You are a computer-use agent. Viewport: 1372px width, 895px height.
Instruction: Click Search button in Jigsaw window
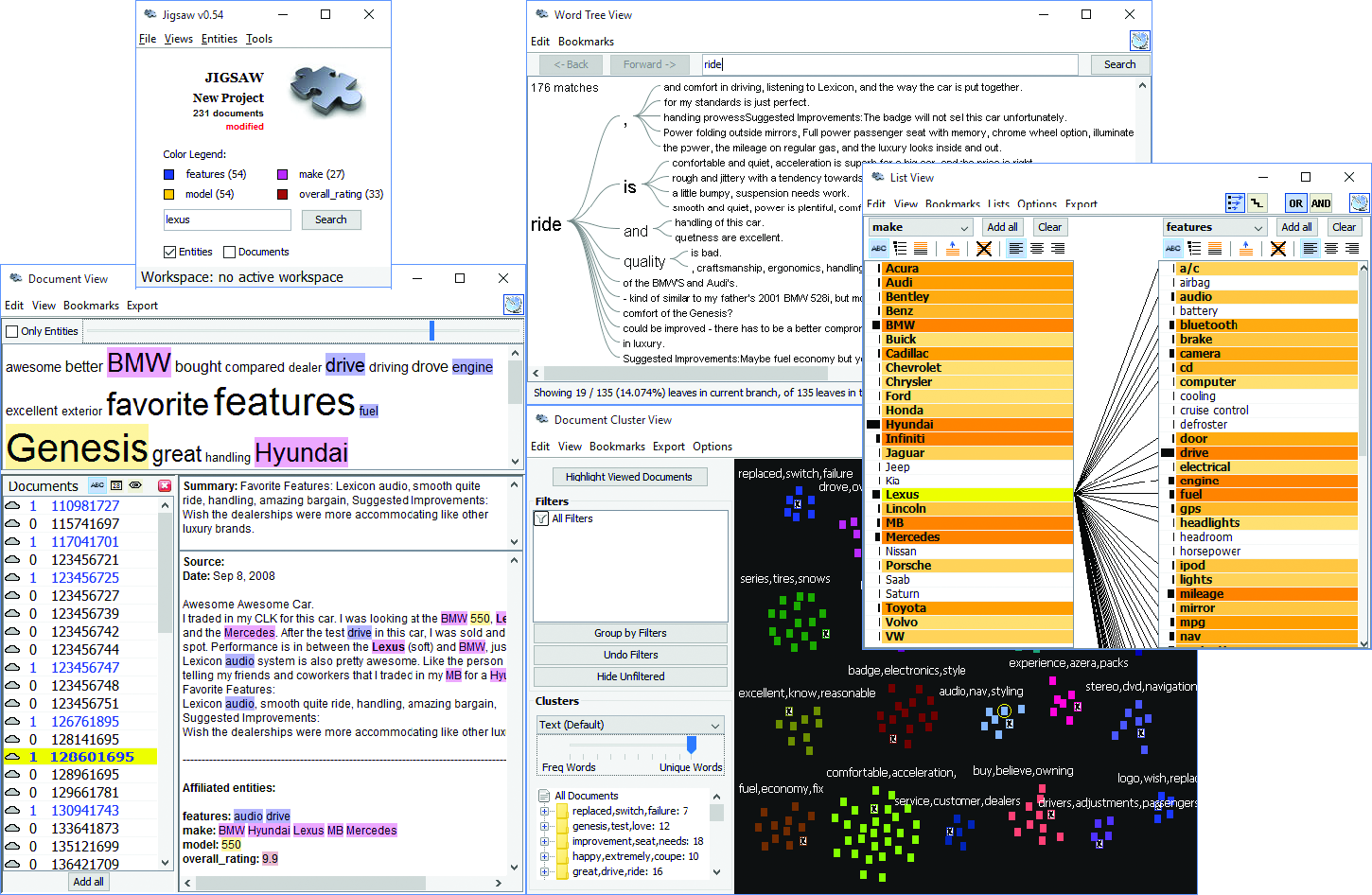(331, 219)
